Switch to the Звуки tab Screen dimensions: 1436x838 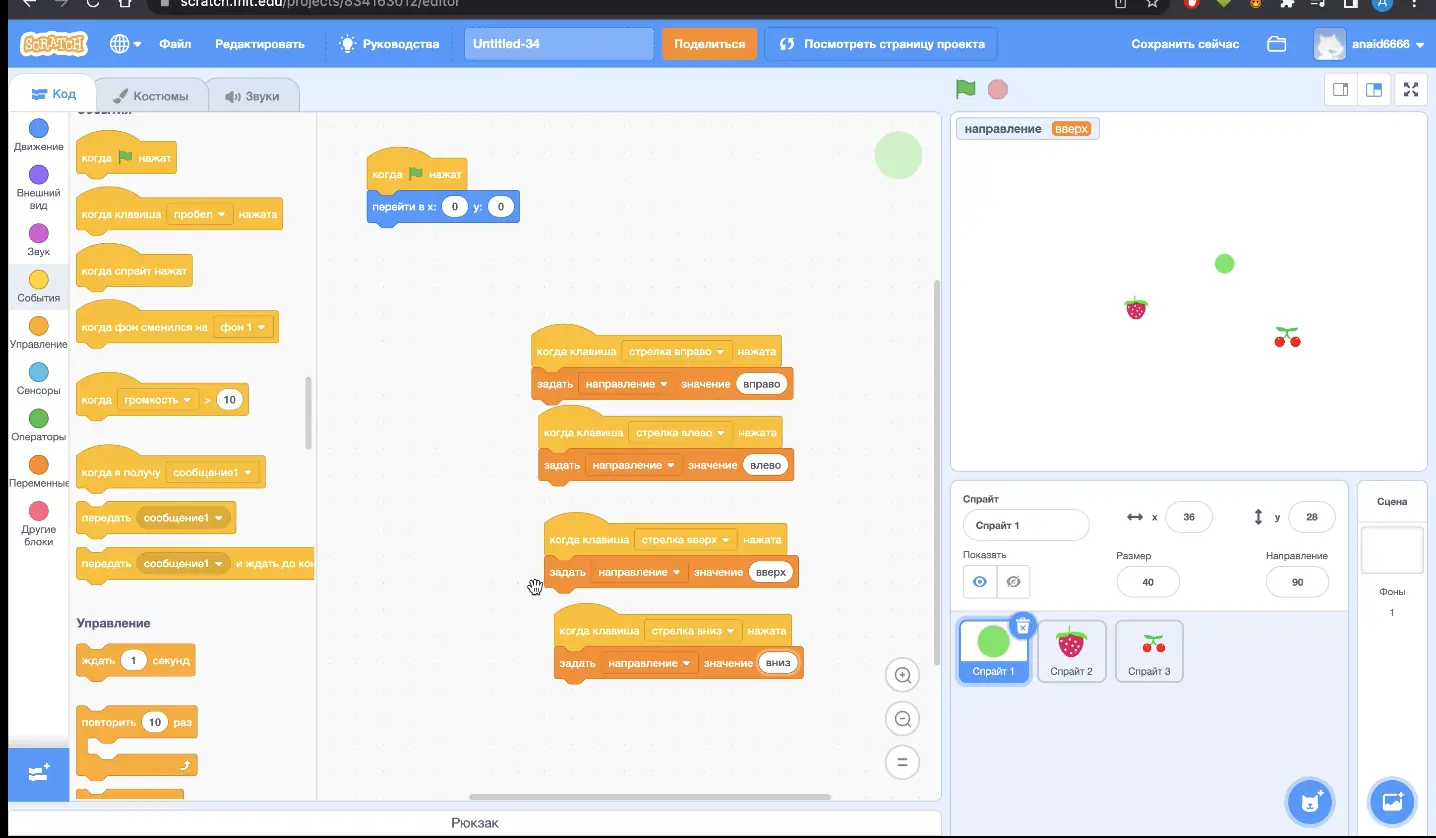coord(252,96)
